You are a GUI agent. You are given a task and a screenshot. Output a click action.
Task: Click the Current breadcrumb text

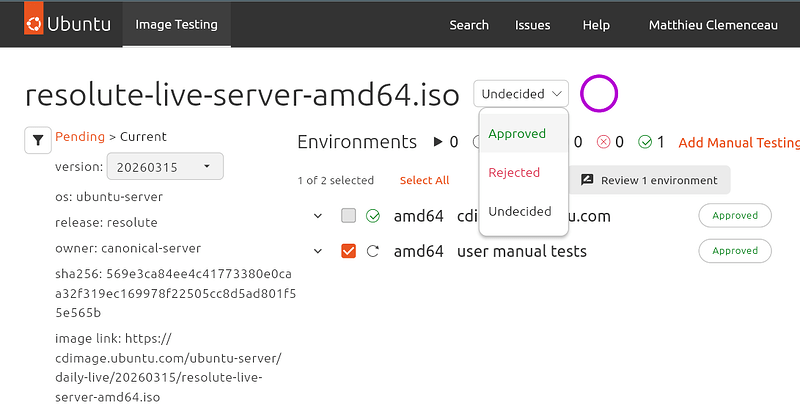click(143, 137)
